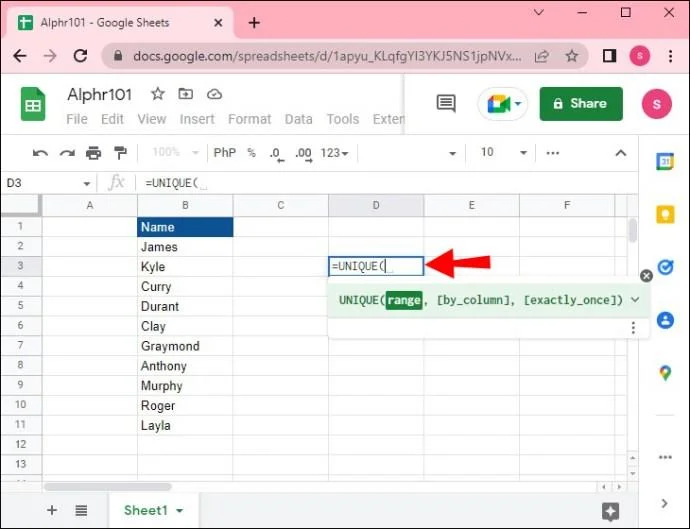Decrease decimal places button
Screen dimensions: 690x529
276,154
